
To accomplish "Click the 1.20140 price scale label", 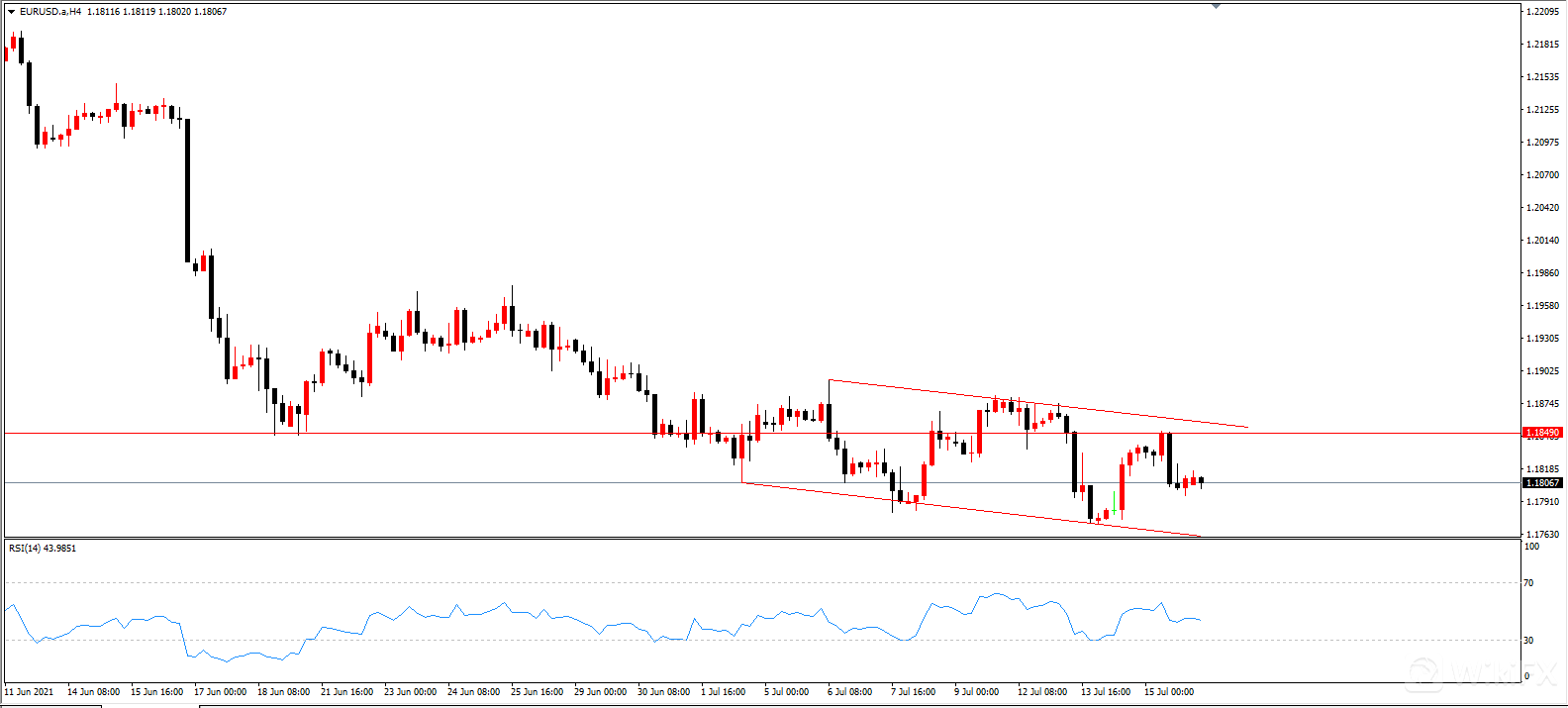I will [x=1542, y=241].
